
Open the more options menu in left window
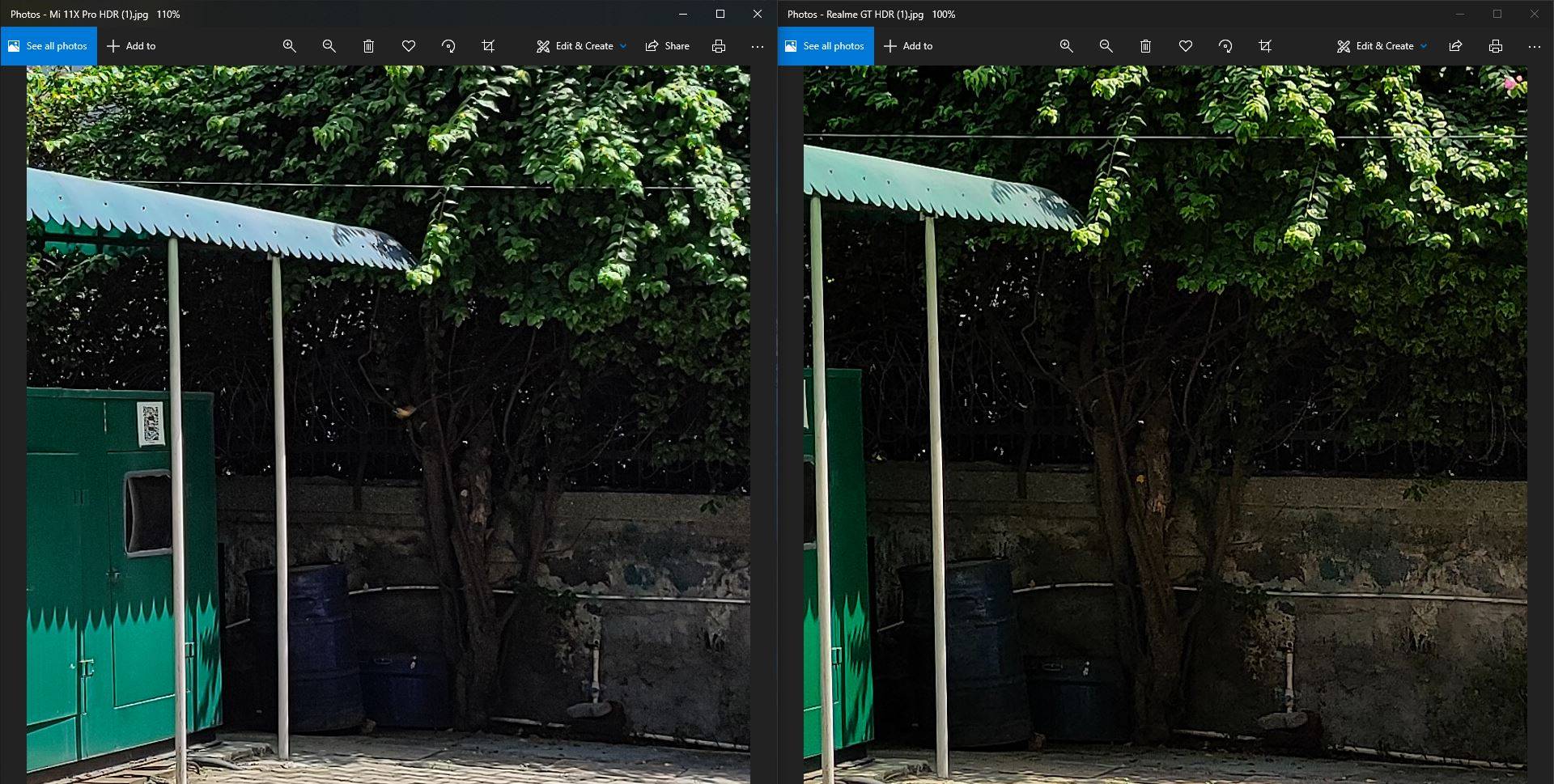pyautogui.click(x=757, y=46)
